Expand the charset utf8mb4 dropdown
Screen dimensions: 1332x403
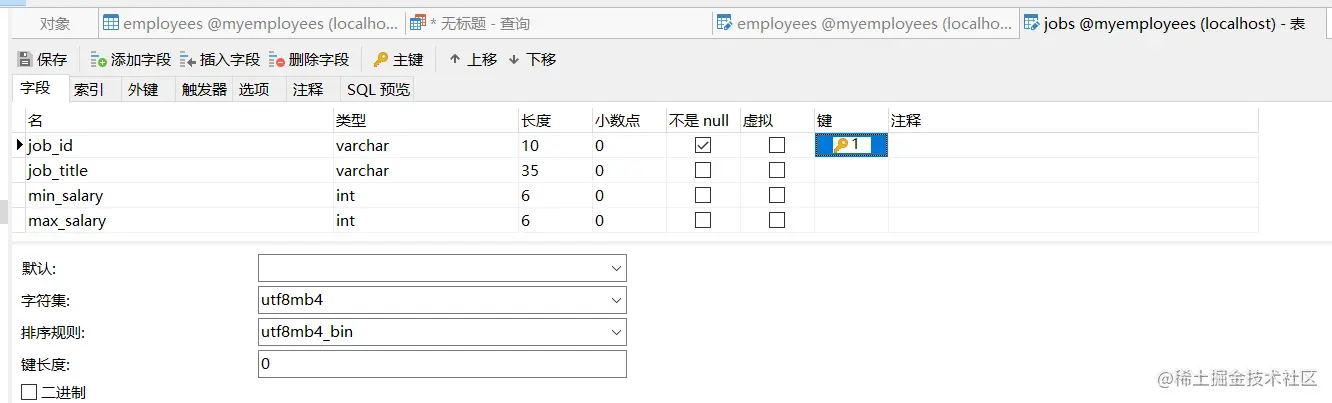[x=615, y=300]
